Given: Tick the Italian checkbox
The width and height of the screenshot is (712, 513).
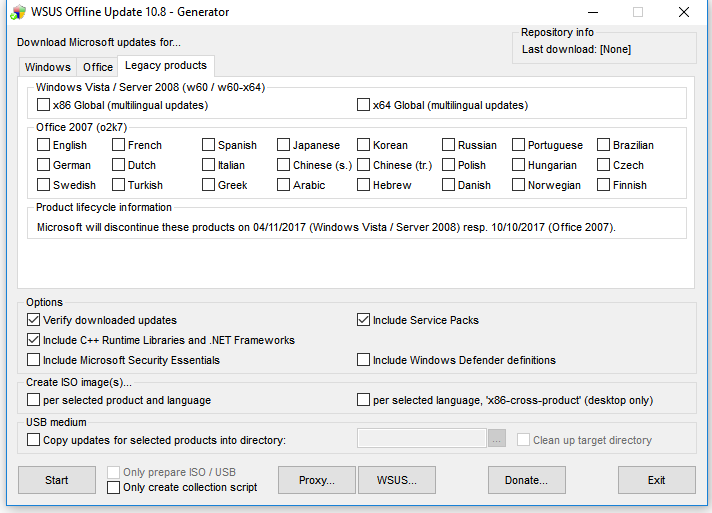Looking at the screenshot, I should click(208, 165).
